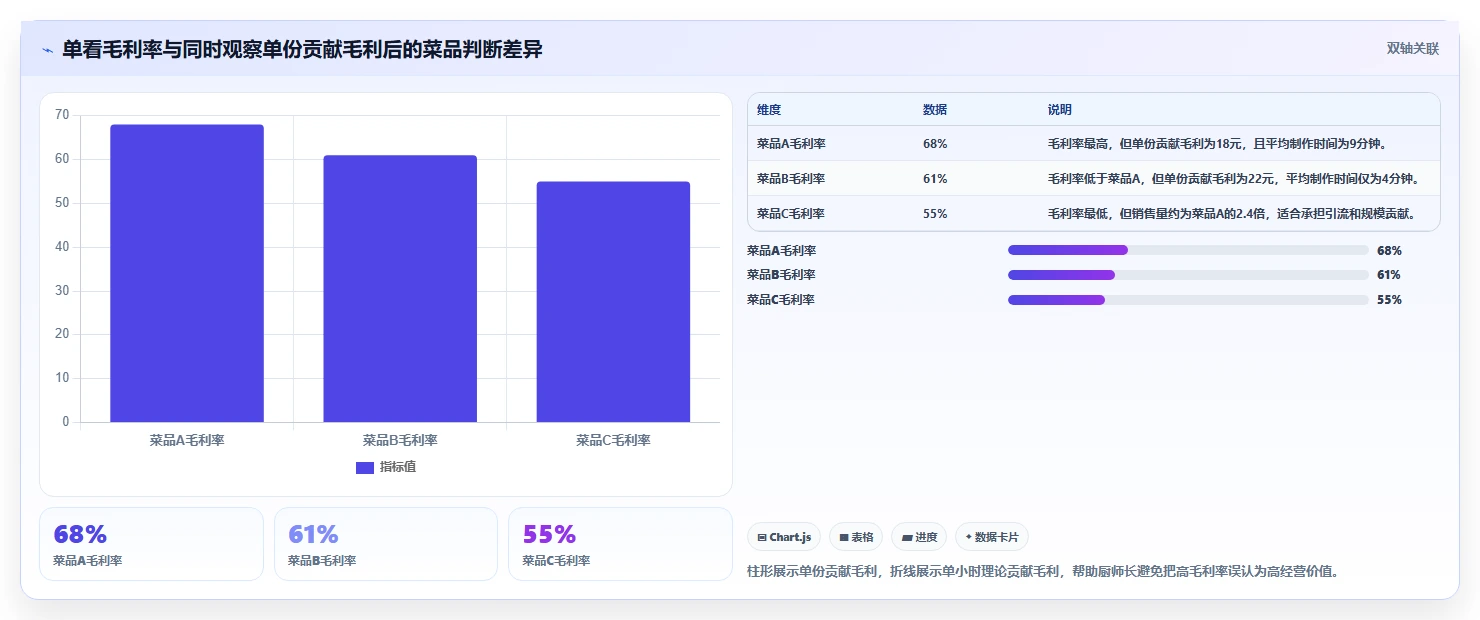
Task: Click the description mentioning 9分钟 制作时间
Action: (x=1217, y=144)
